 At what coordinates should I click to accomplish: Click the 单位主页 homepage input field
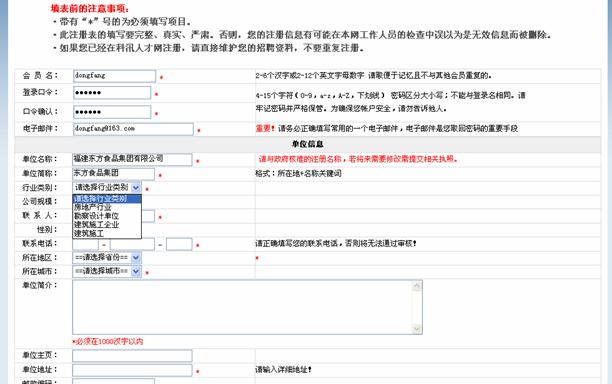(132, 356)
